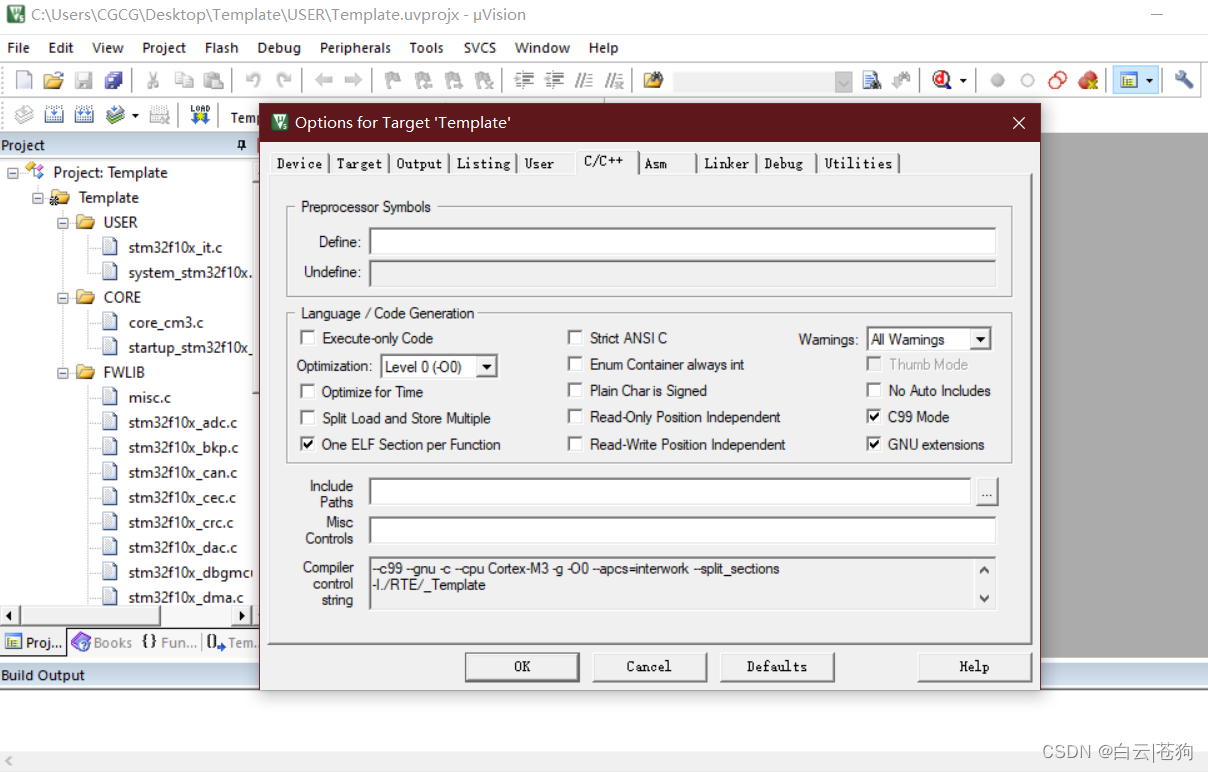The width and height of the screenshot is (1208, 772).
Task: Enable Split Load and Store Multiple
Action: point(308,418)
